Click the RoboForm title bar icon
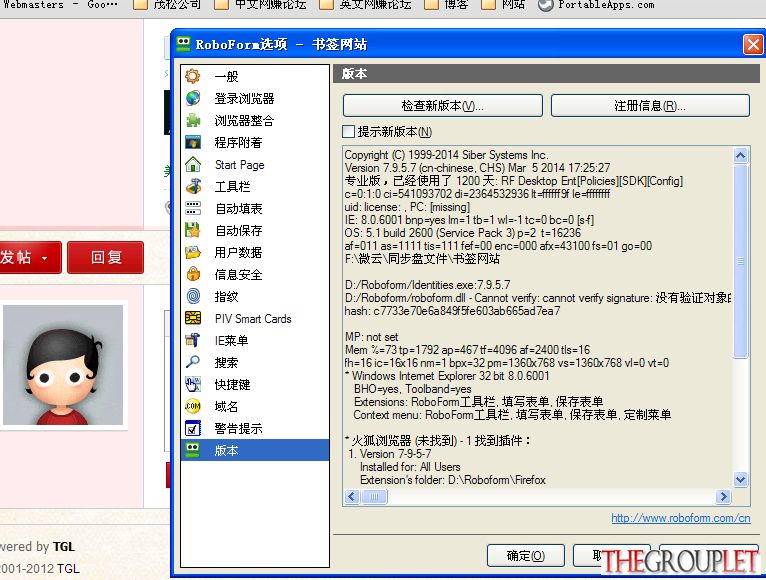Viewport: 766px width, 580px height. pyautogui.click(x=183, y=44)
